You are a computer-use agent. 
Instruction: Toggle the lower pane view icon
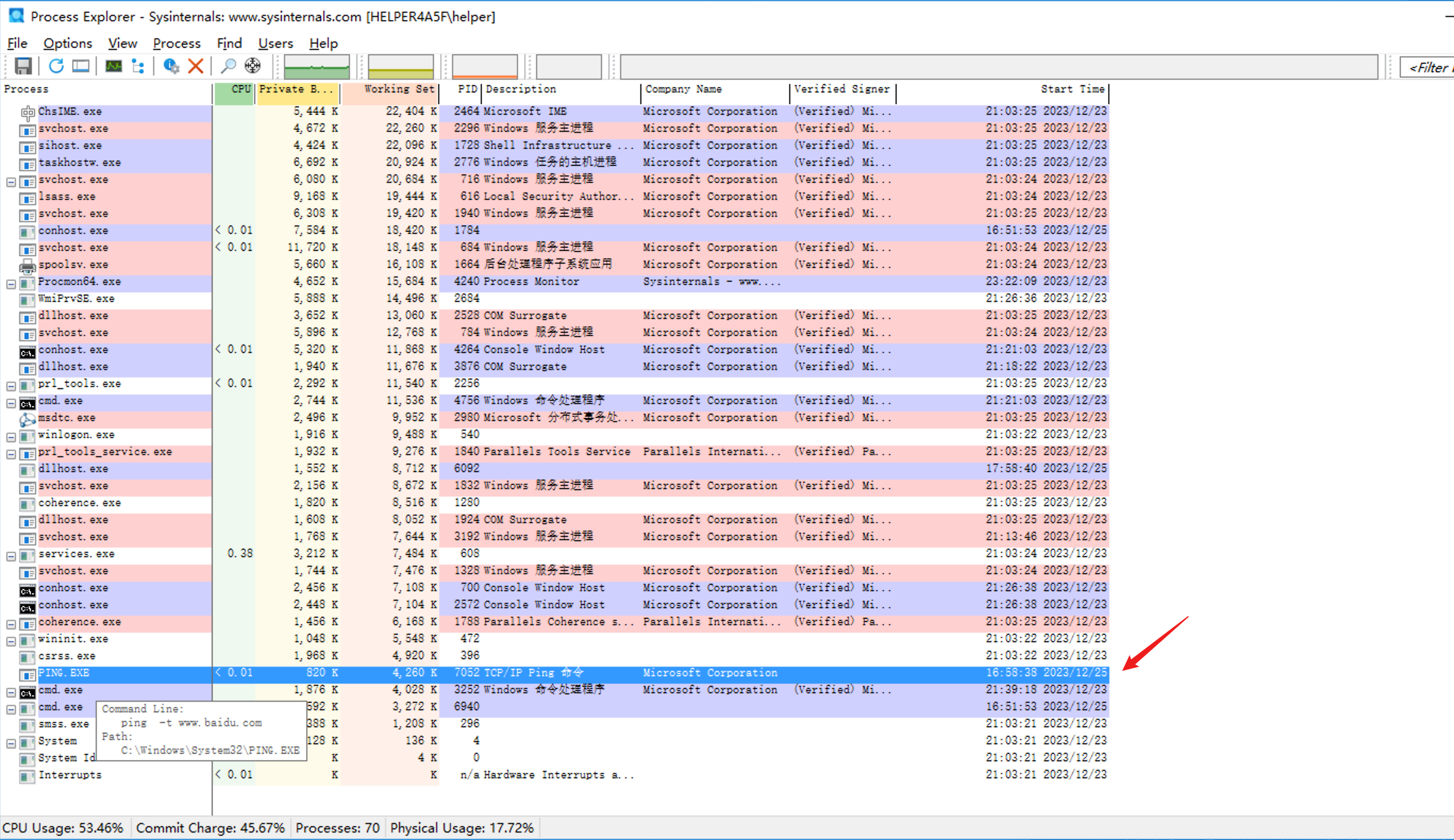point(81,66)
